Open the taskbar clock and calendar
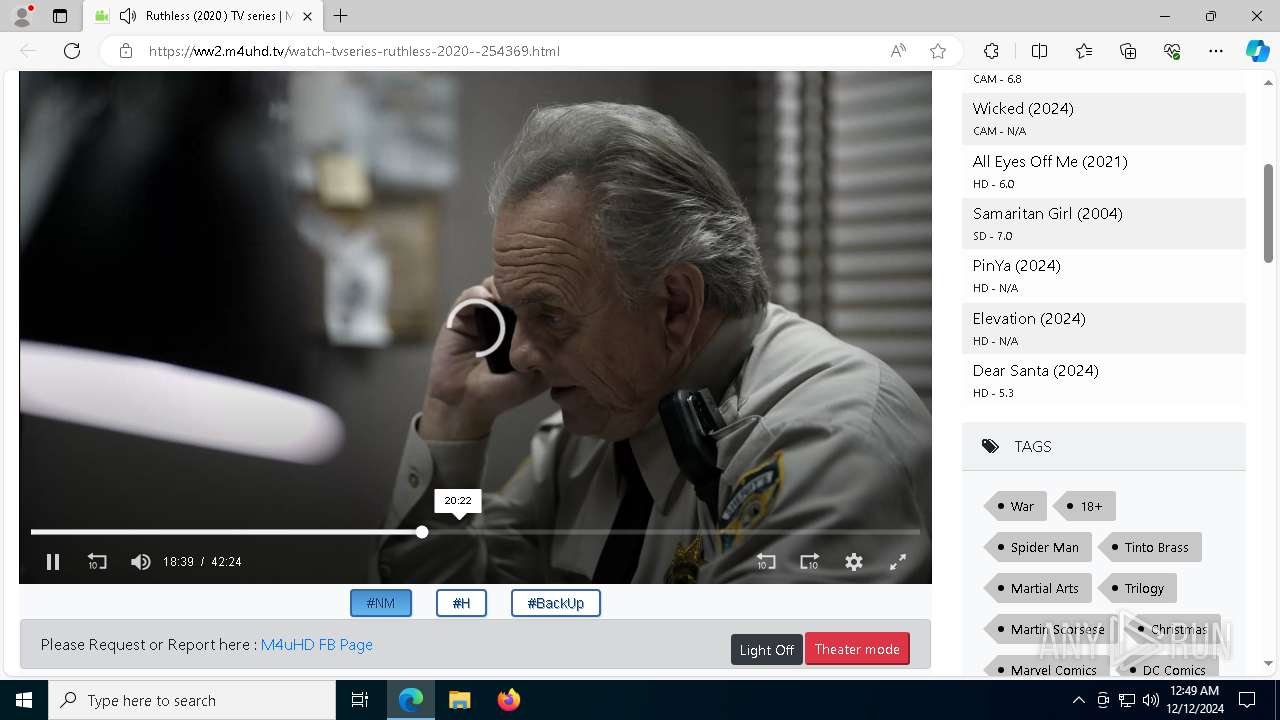 pos(1194,700)
